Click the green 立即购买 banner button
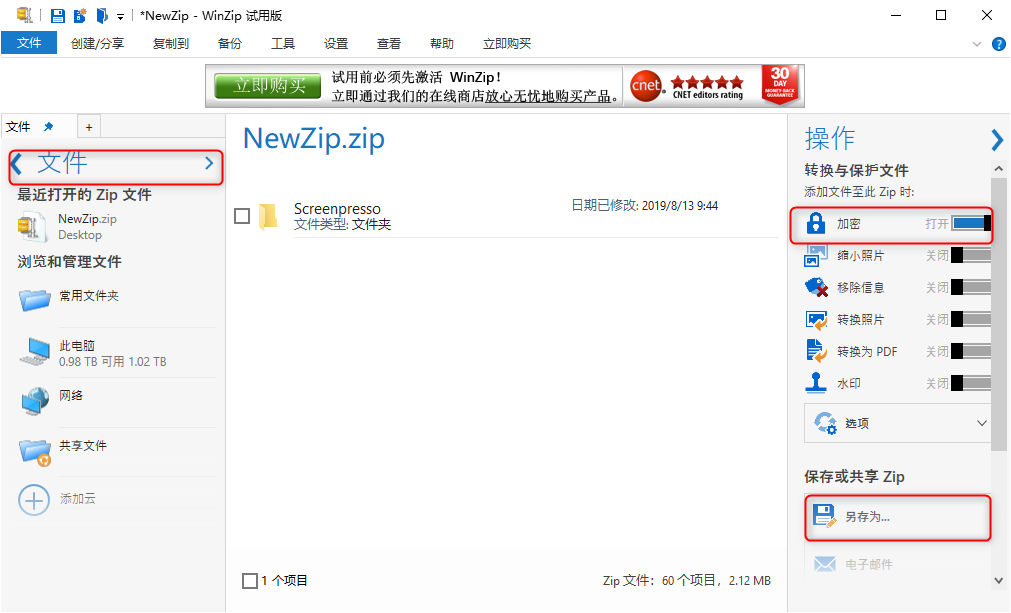The height and width of the screenshot is (613, 1011). (x=268, y=85)
